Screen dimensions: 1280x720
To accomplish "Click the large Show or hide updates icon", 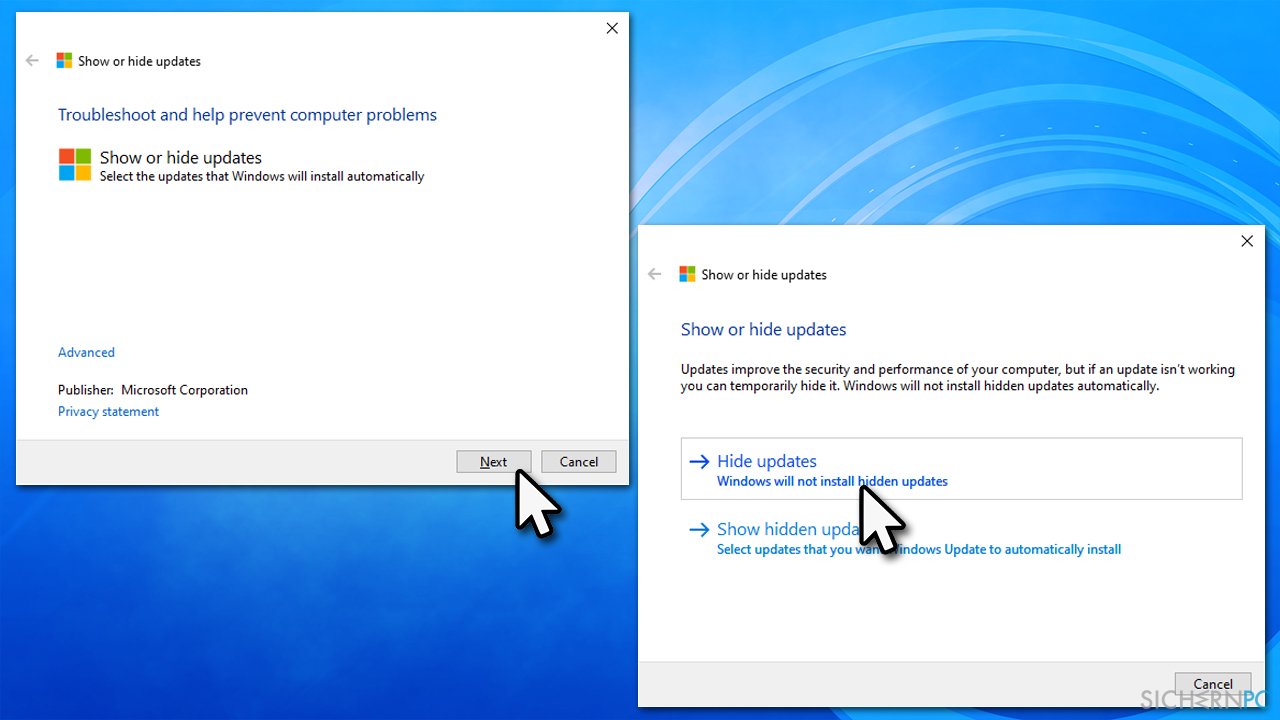I will click(75, 165).
